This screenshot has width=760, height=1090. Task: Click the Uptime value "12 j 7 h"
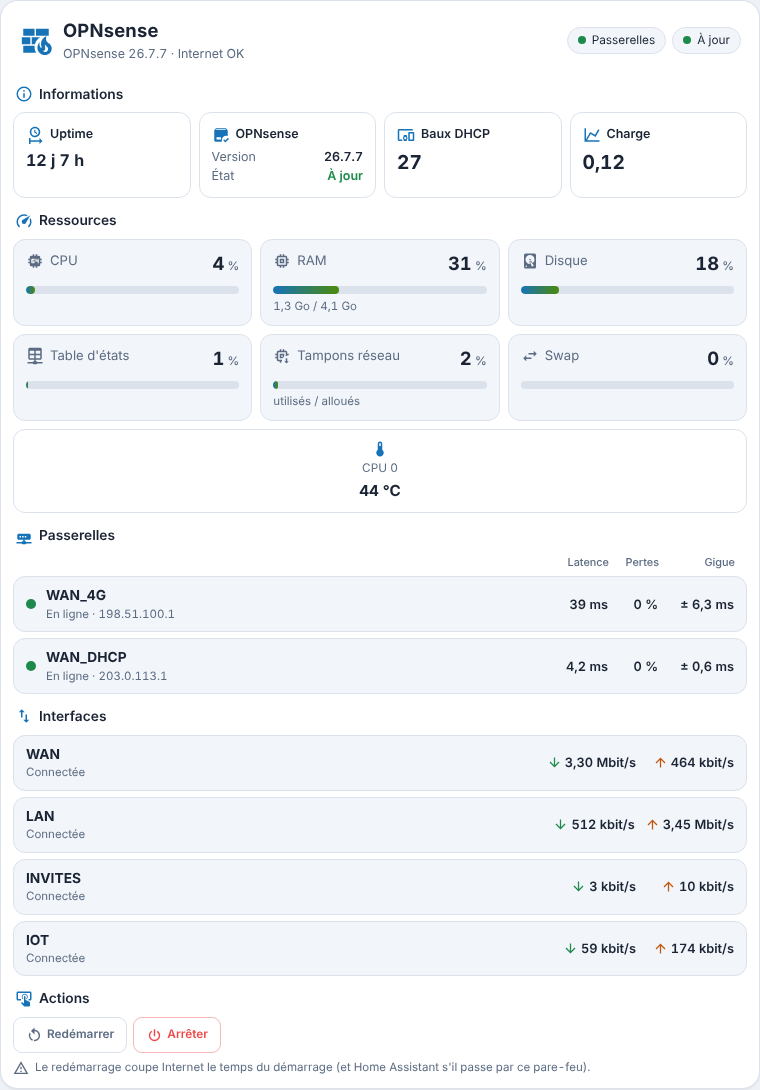[x=55, y=161]
